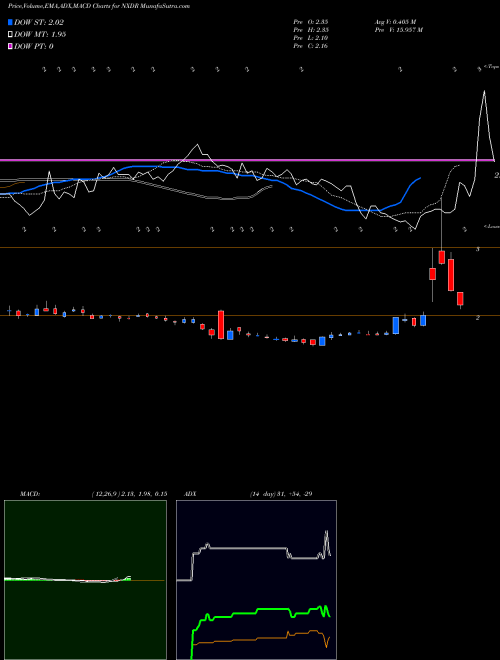Click inside the green MACD chart panel
This screenshot has width=500, height=660.
[x=85, y=580]
